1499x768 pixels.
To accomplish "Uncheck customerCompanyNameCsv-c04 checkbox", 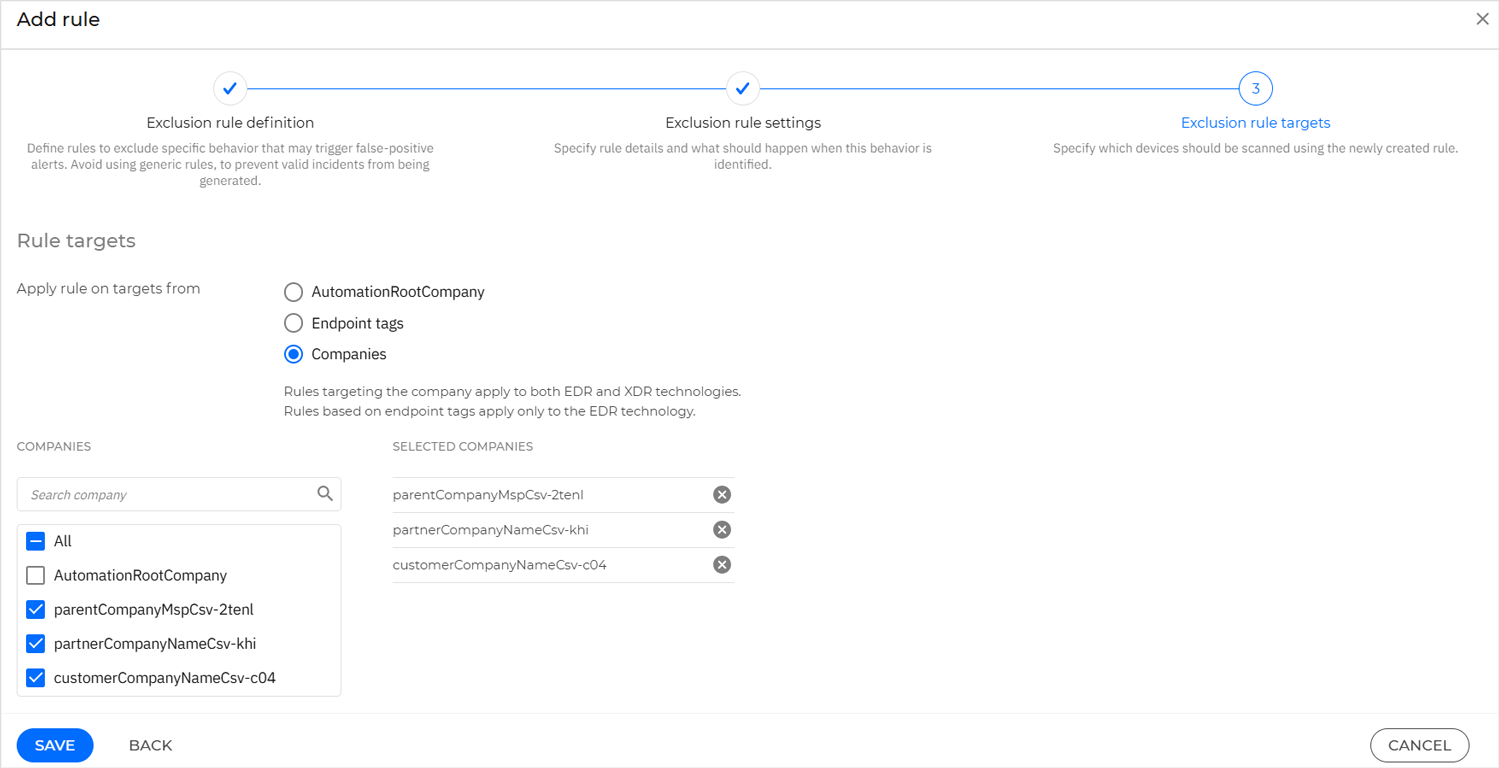I will [x=36, y=677].
